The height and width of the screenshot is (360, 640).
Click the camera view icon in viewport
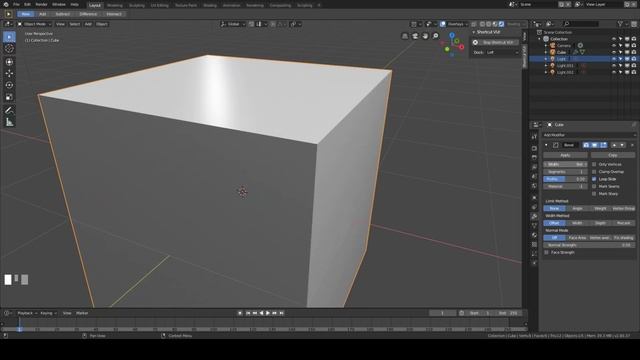pos(415,36)
